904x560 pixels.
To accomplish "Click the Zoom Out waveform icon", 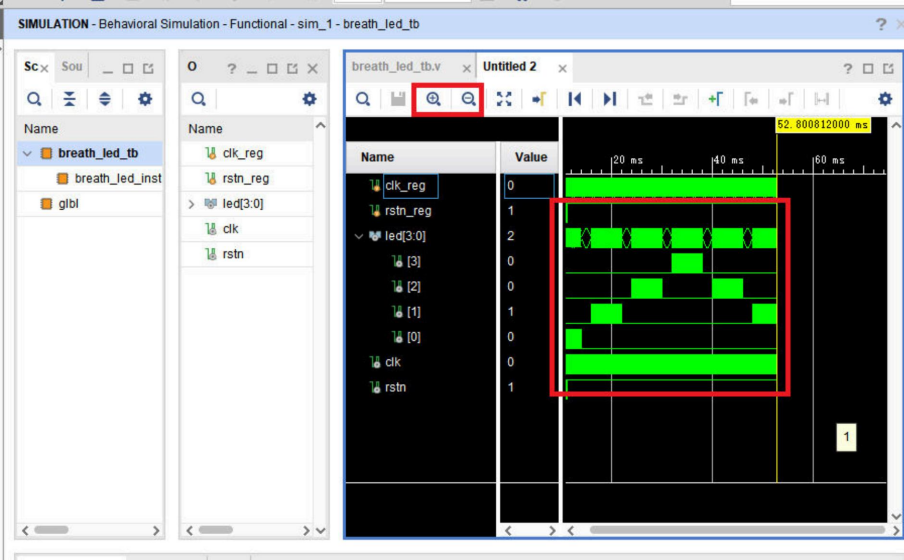I will (468, 99).
